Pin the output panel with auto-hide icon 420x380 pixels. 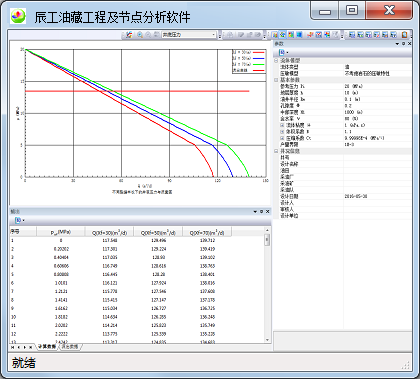point(261,212)
